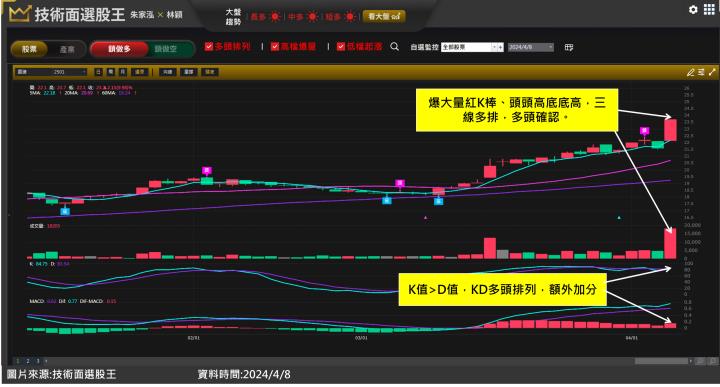Click the third button after the toolbar divider
The height and width of the screenshot is (387, 720).
(x=210, y=72)
